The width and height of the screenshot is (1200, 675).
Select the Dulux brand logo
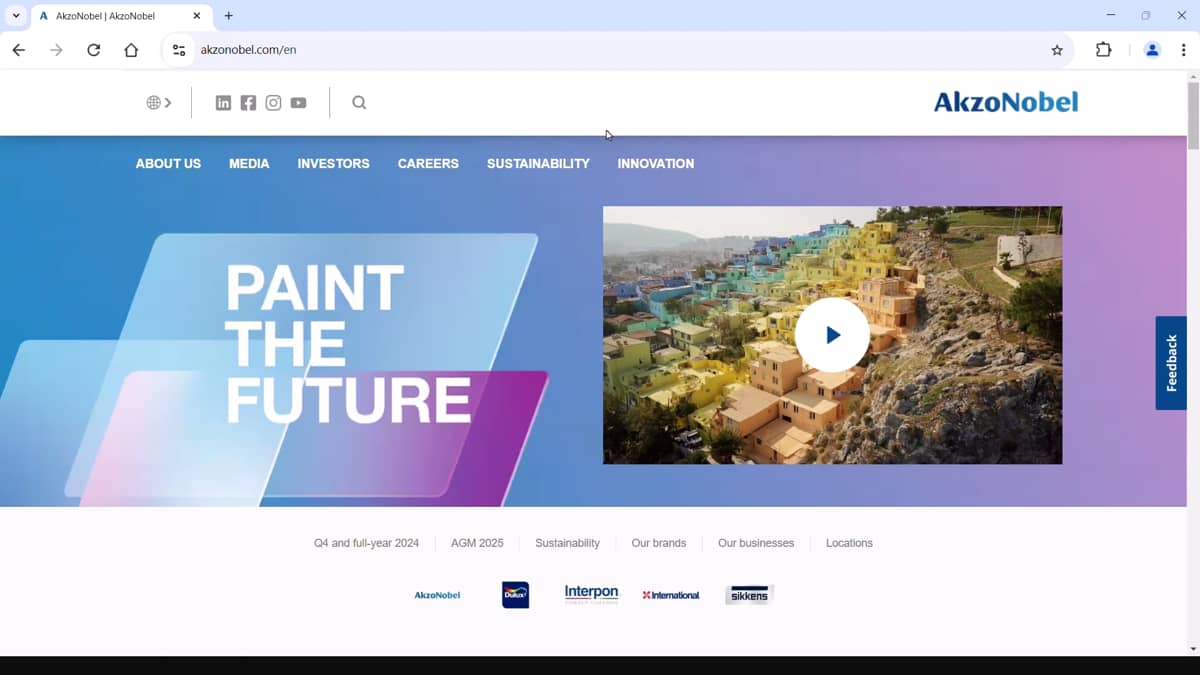(515, 595)
